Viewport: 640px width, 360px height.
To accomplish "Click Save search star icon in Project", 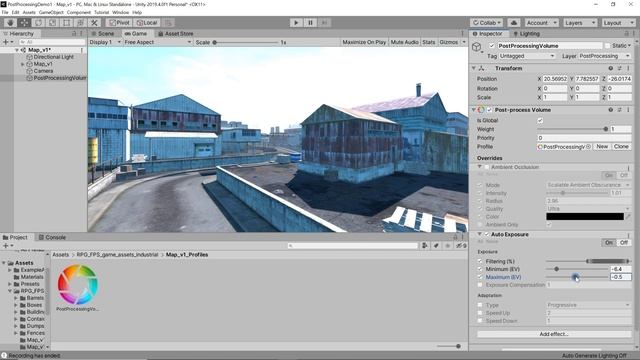I will point(447,245).
